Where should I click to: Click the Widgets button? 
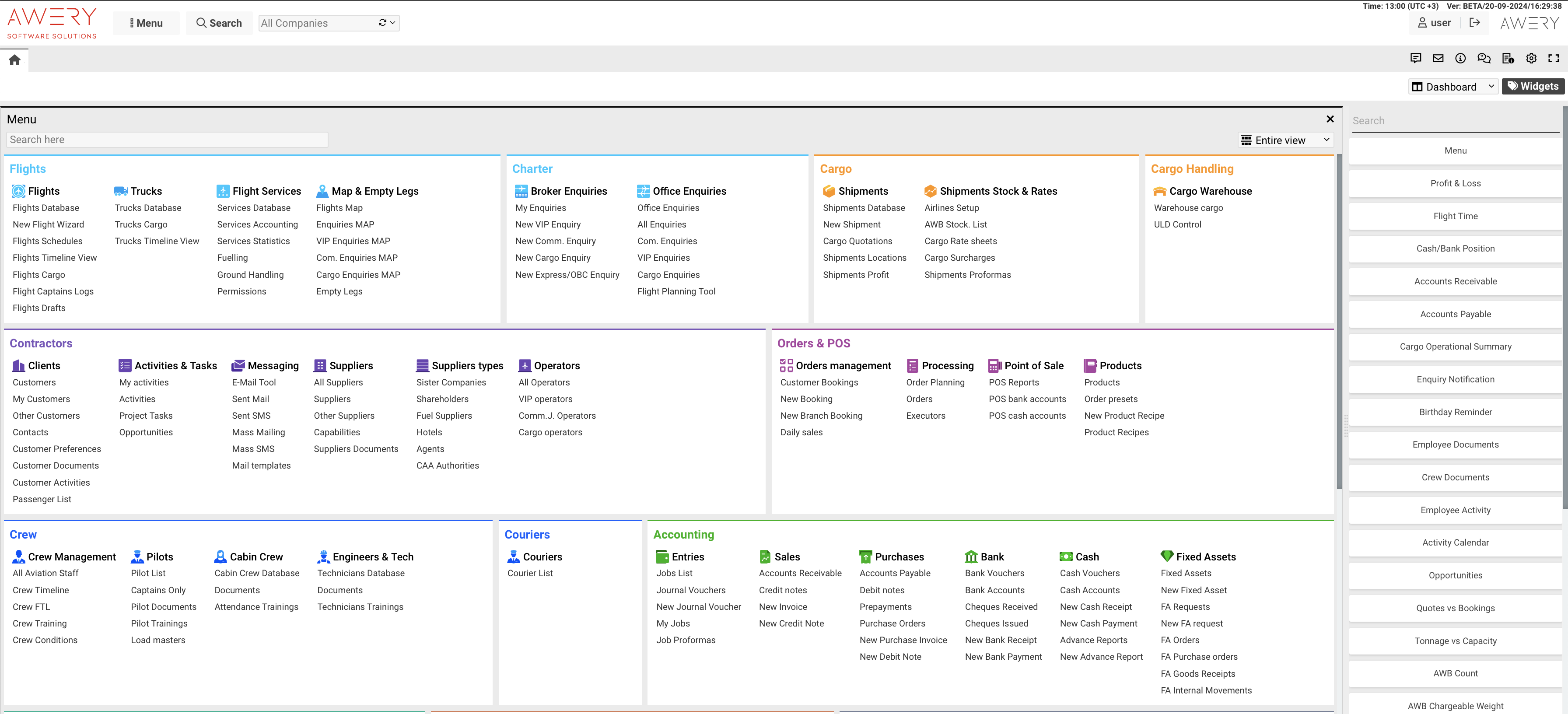[x=1533, y=87]
